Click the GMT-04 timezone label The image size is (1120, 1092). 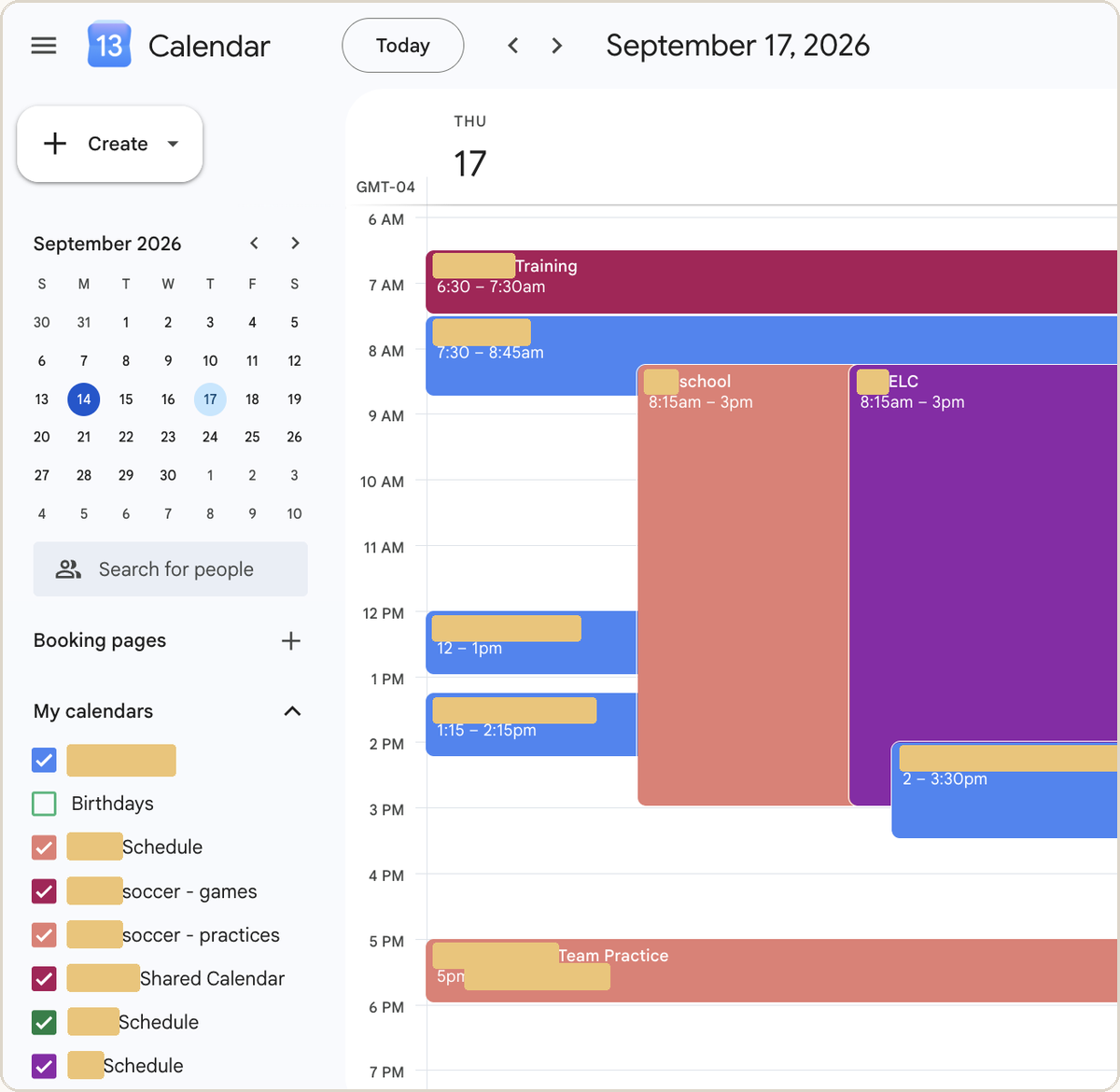(x=385, y=187)
